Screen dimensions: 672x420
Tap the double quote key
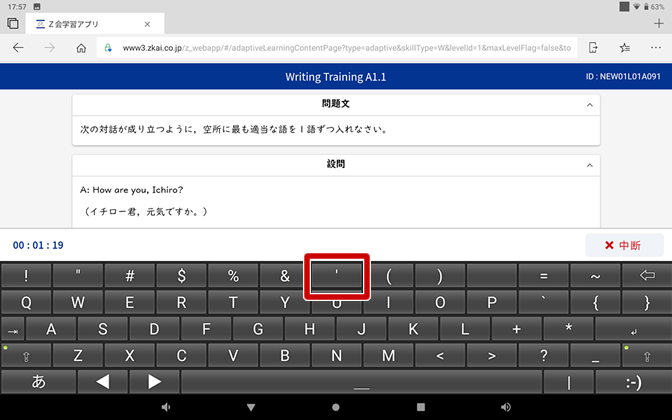click(x=78, y=276)
